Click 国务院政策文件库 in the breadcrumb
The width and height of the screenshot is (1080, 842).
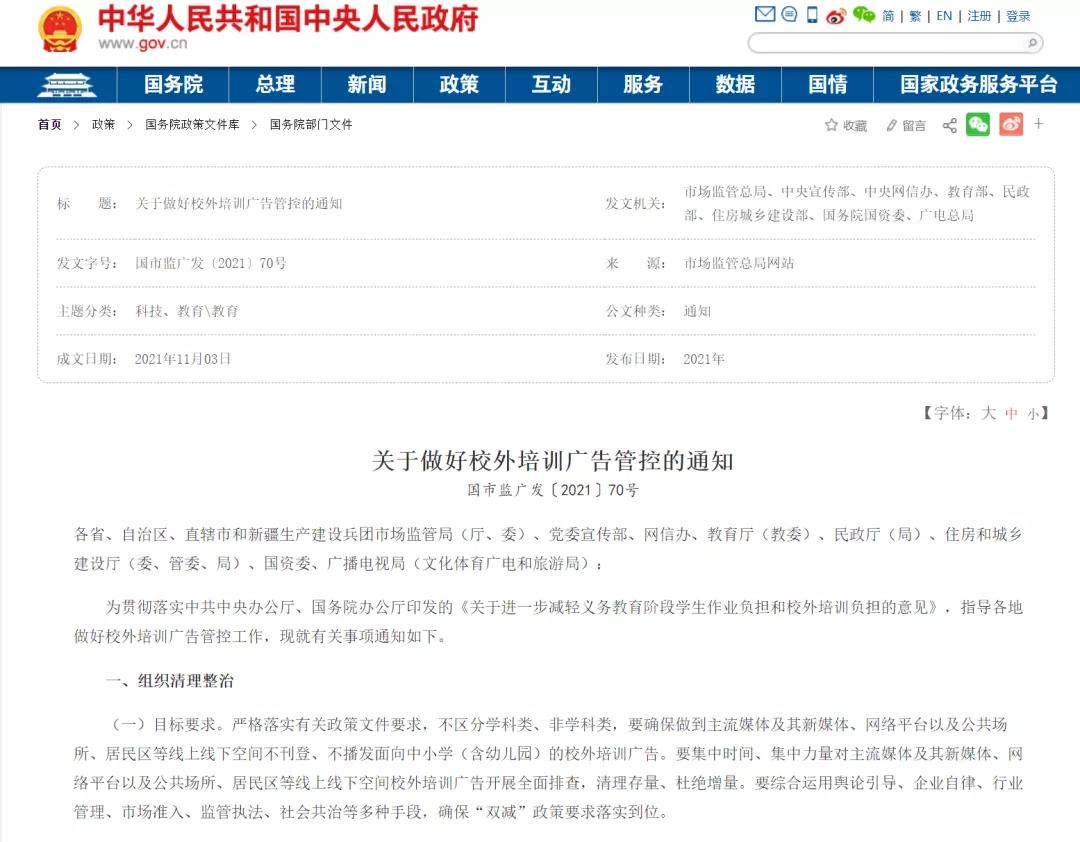click(192, 125)
